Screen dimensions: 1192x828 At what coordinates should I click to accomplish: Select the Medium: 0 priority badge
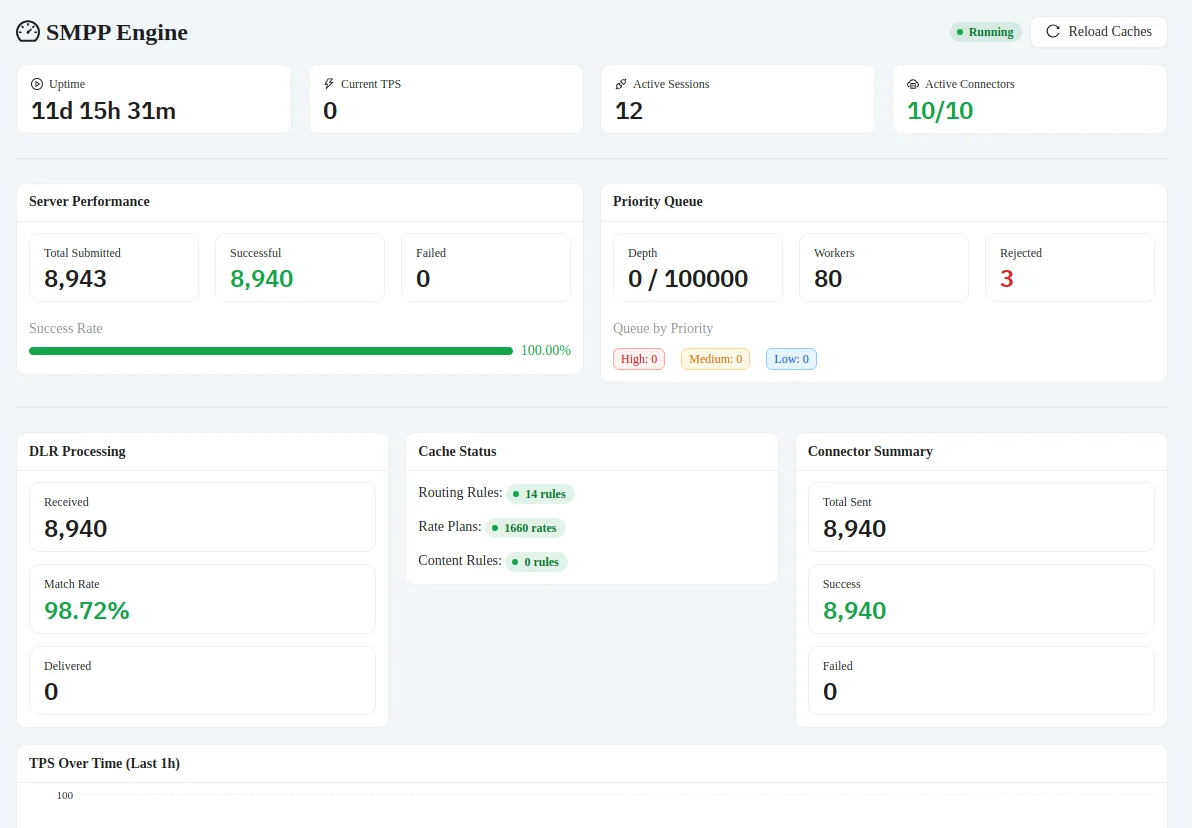[715, 359]
